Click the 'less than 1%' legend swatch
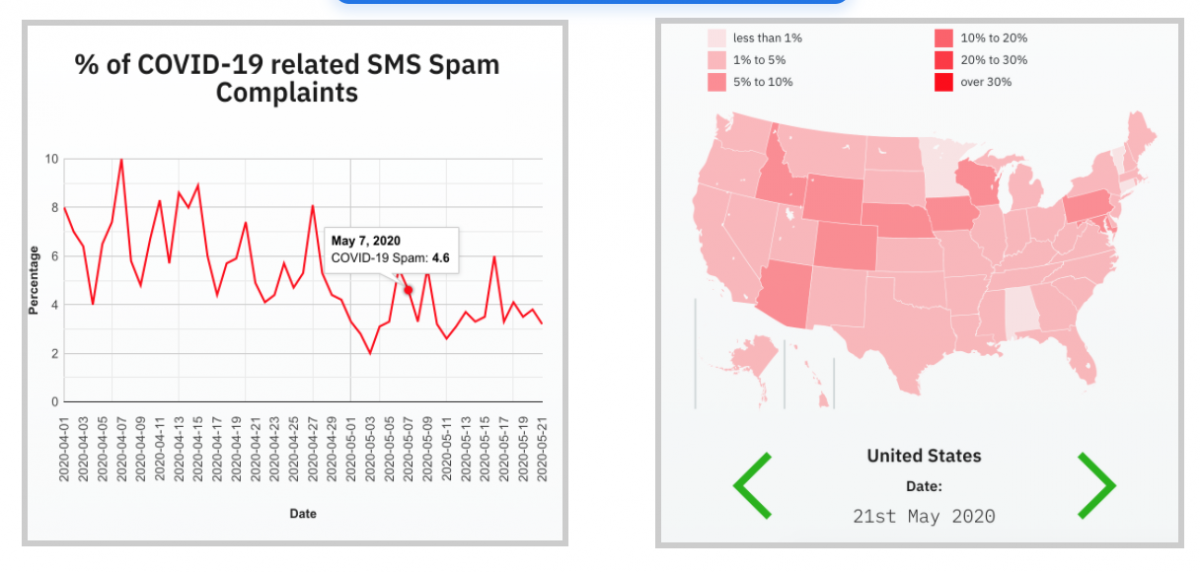Screen dimensions: 1200x572 click(717, 38)
